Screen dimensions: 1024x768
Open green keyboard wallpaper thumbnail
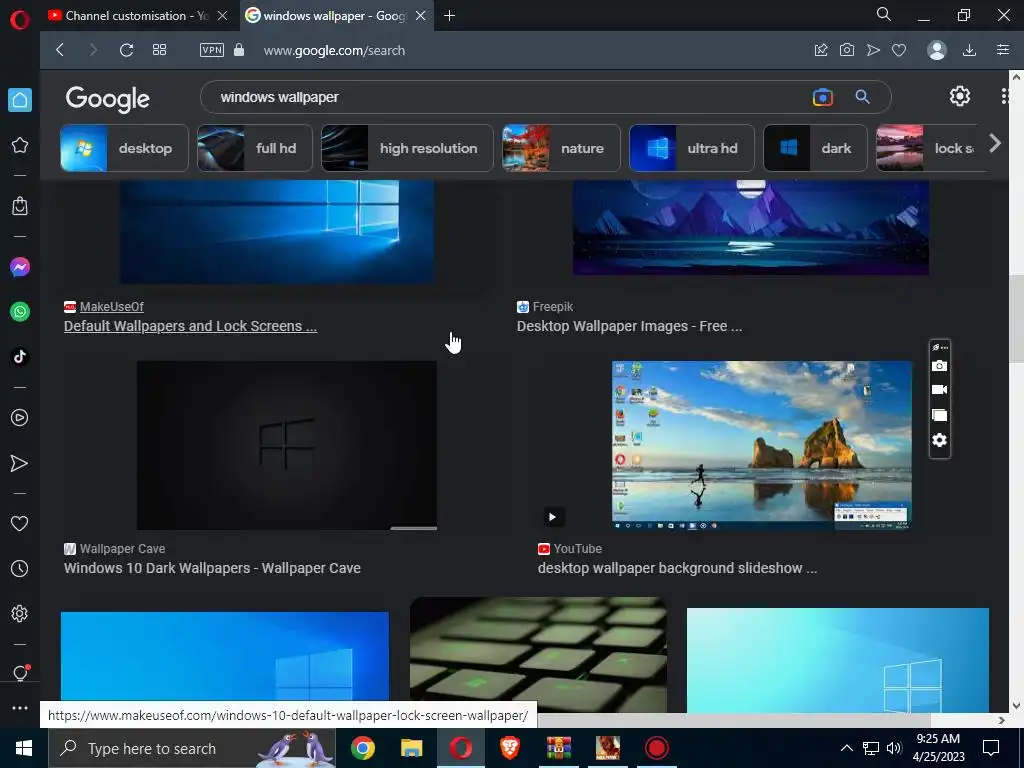pyautogui.click(x=538, y=655)
